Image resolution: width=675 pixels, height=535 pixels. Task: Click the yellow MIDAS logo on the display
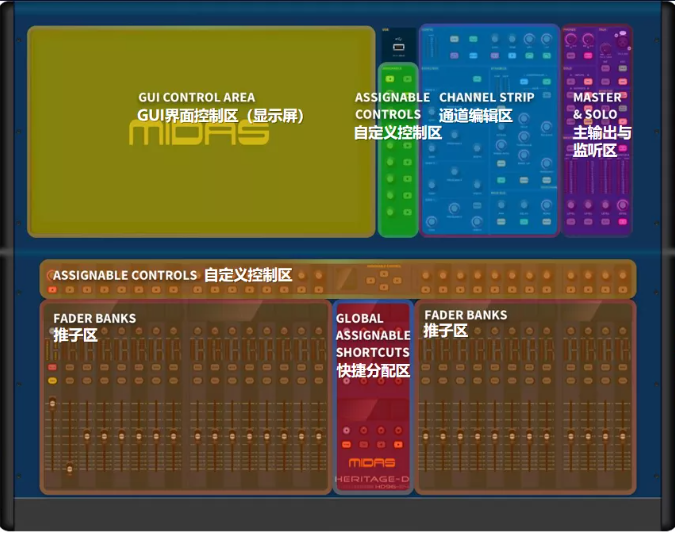point(199,135)
